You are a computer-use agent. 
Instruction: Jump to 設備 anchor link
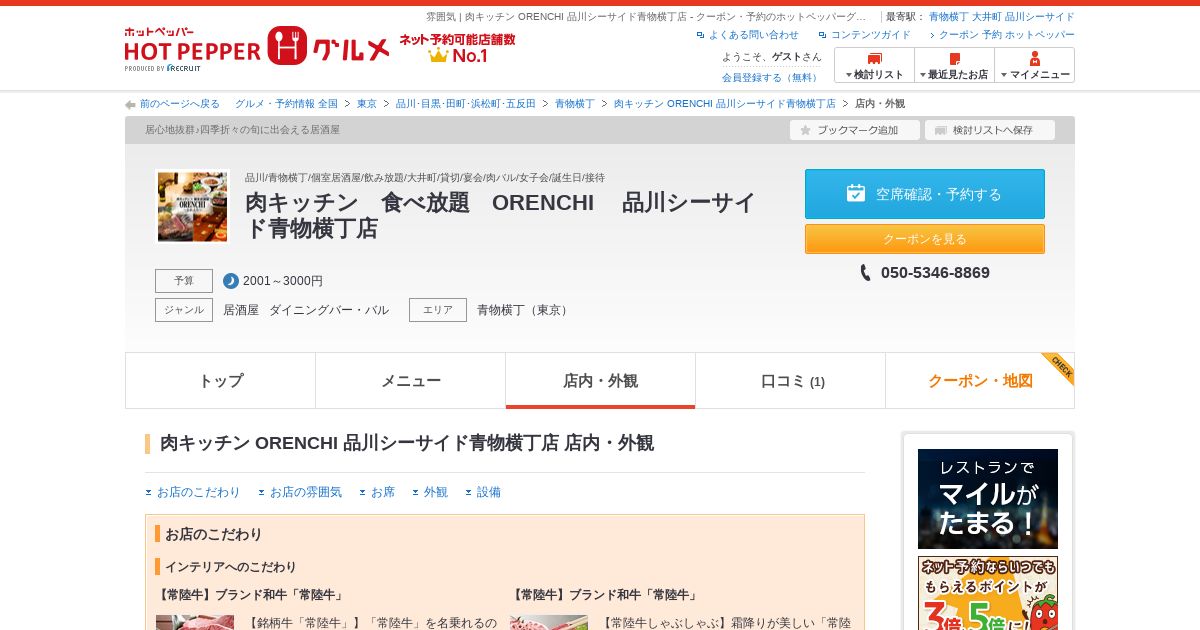click(489, 492)
